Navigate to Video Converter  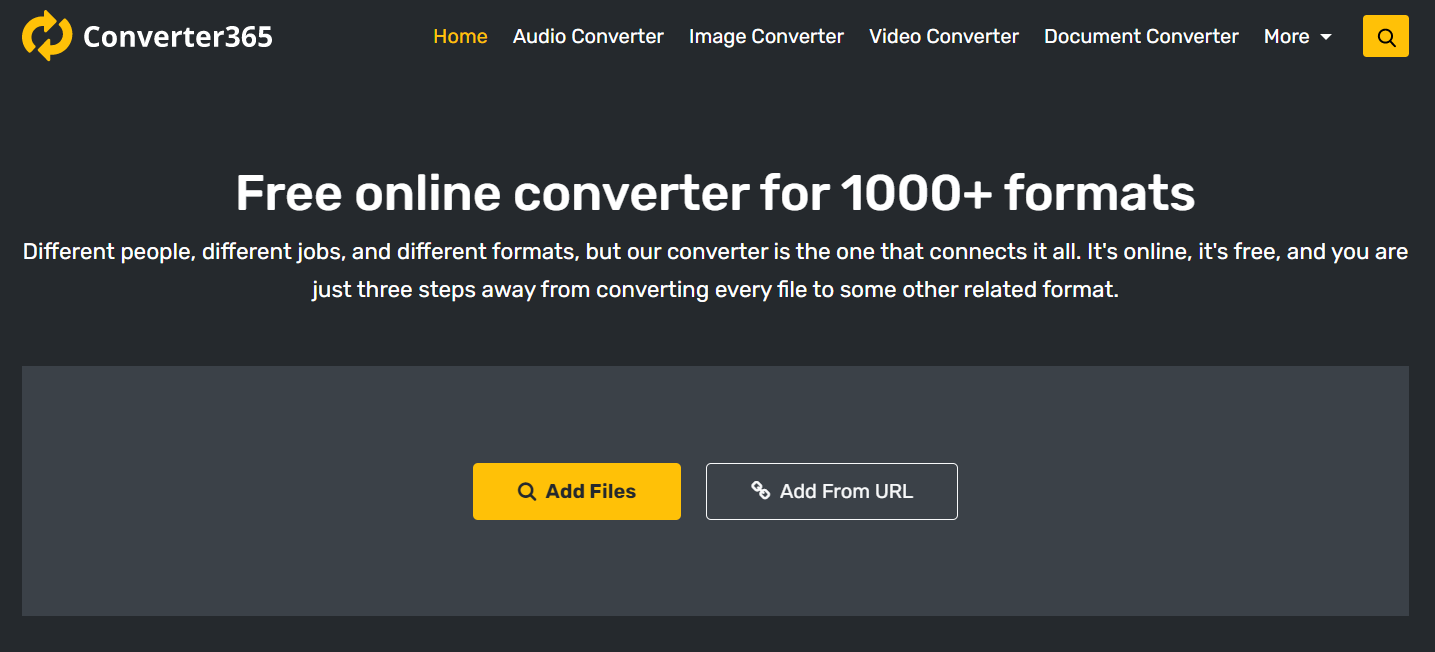[943, 37]
